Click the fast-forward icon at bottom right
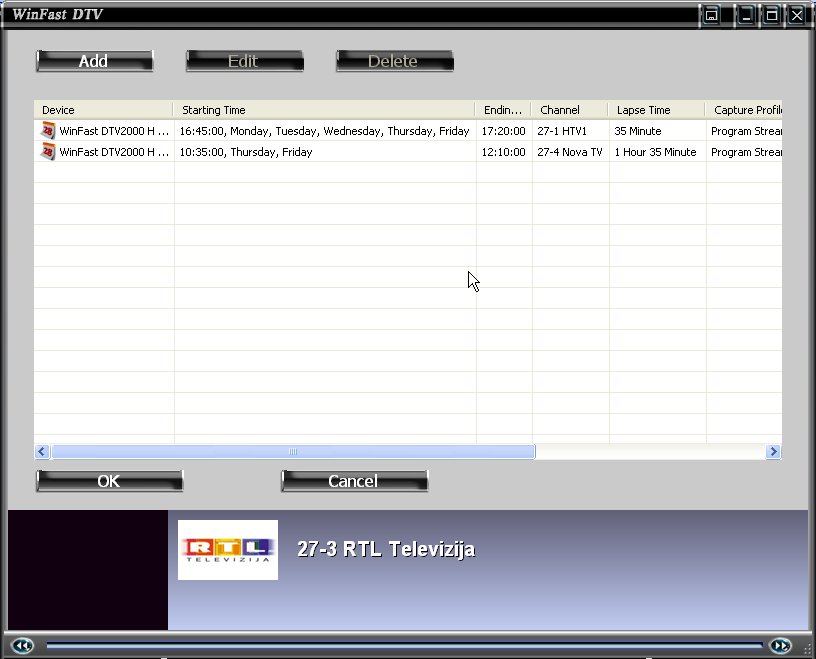Image resolution: width=816 pixels, height=659 pixels. coord(780,646)
